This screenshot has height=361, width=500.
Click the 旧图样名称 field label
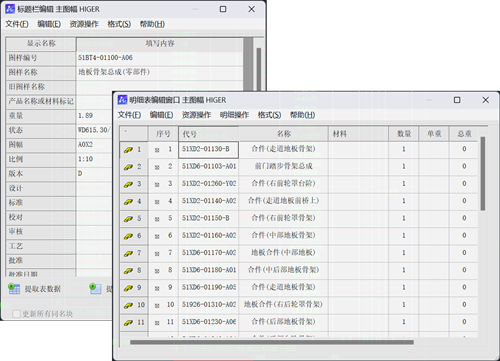pos(27,87)
